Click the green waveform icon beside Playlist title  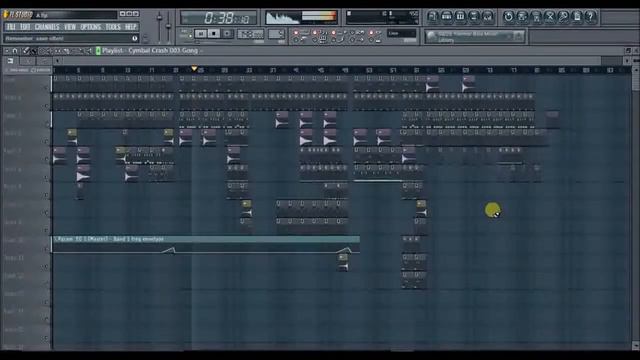tap(98, 51)
